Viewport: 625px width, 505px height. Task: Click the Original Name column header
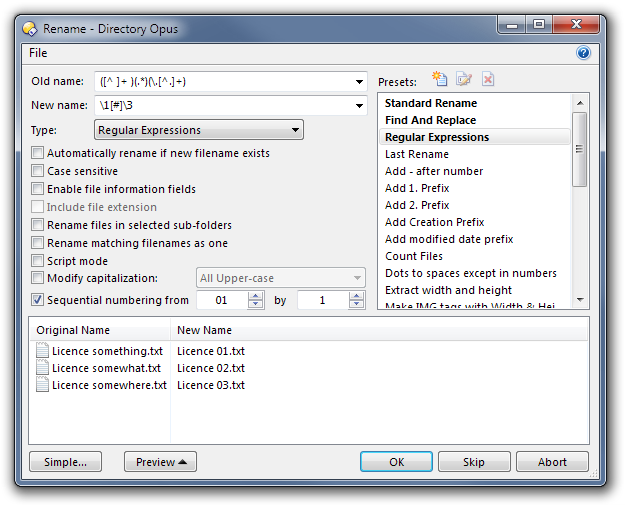(x=100, y=330)
